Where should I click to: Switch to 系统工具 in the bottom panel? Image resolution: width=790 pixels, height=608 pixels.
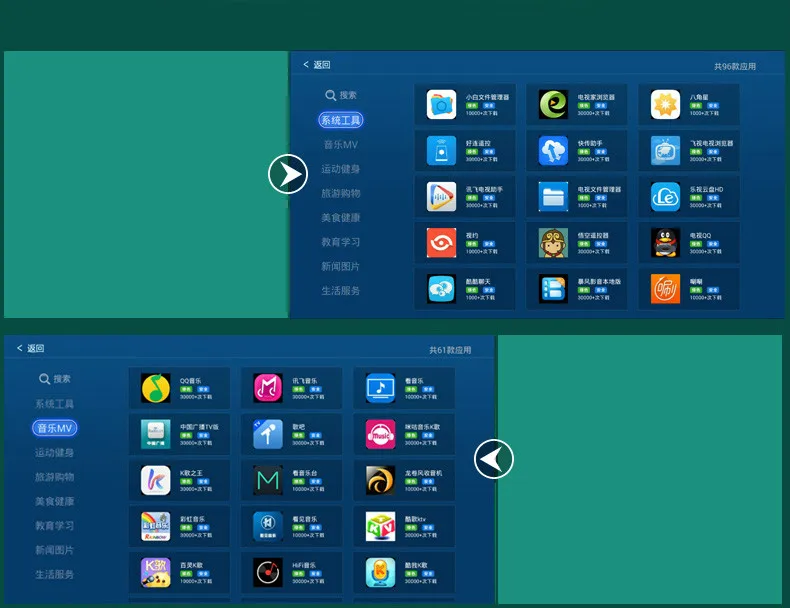click(x=54, y=404)
